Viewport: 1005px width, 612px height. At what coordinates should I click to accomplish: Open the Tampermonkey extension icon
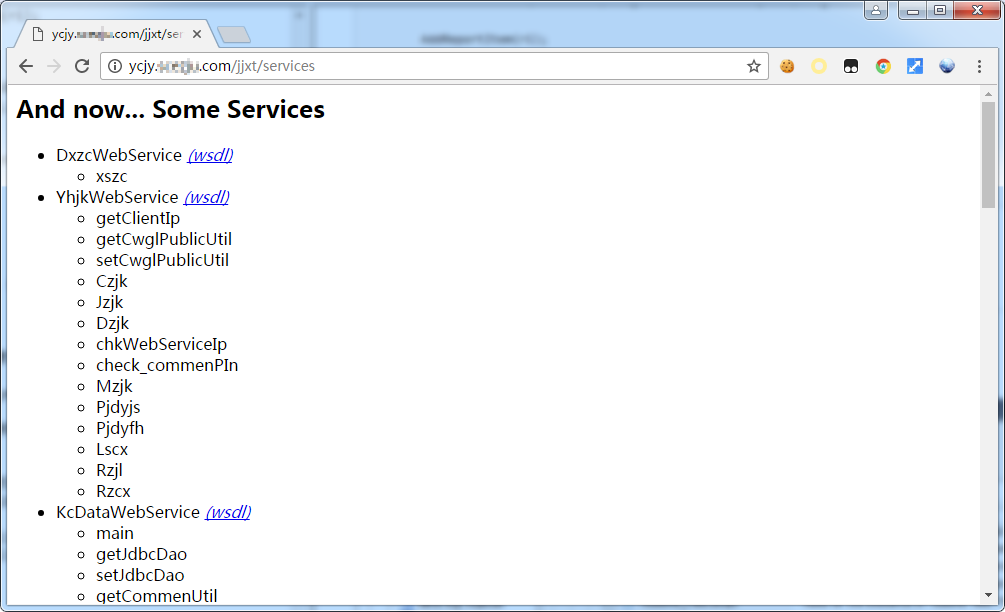pyautogui.click(x=851, y=66)
